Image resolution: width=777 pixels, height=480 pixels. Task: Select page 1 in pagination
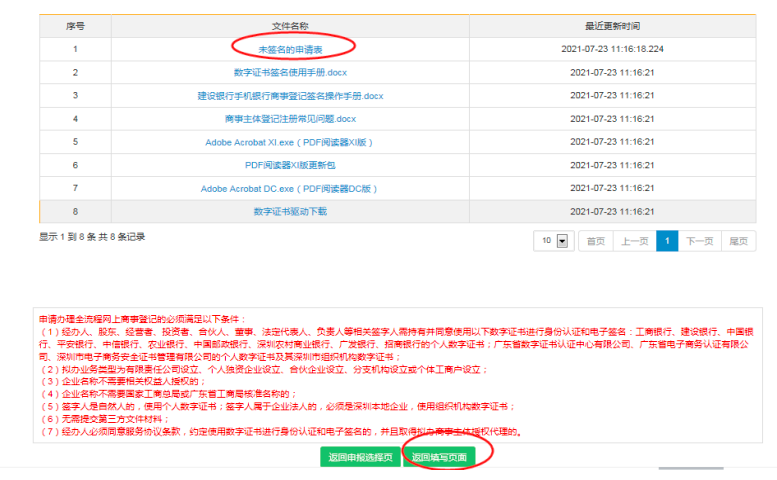point(667,241)
